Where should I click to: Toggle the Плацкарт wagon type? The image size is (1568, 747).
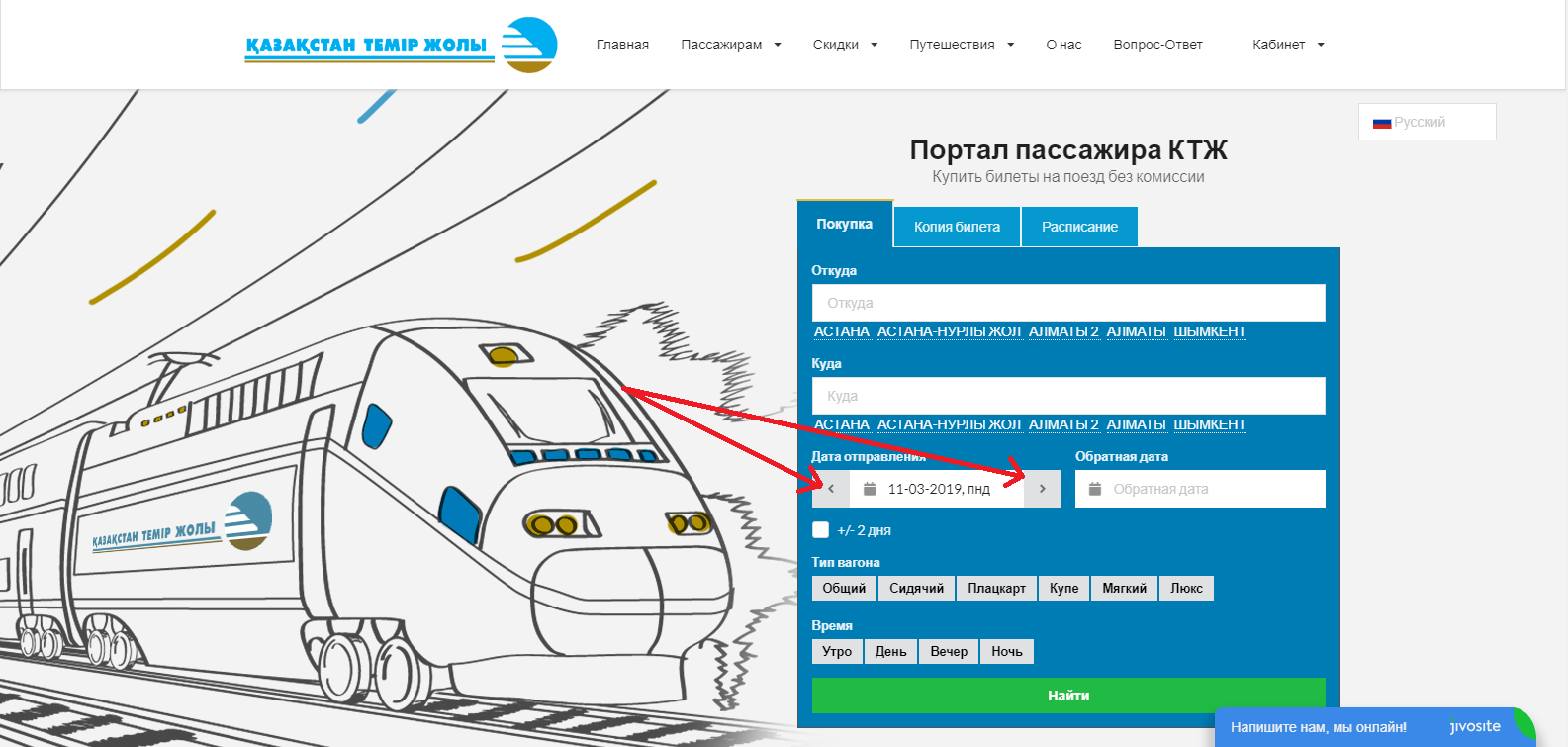point(996,588)
